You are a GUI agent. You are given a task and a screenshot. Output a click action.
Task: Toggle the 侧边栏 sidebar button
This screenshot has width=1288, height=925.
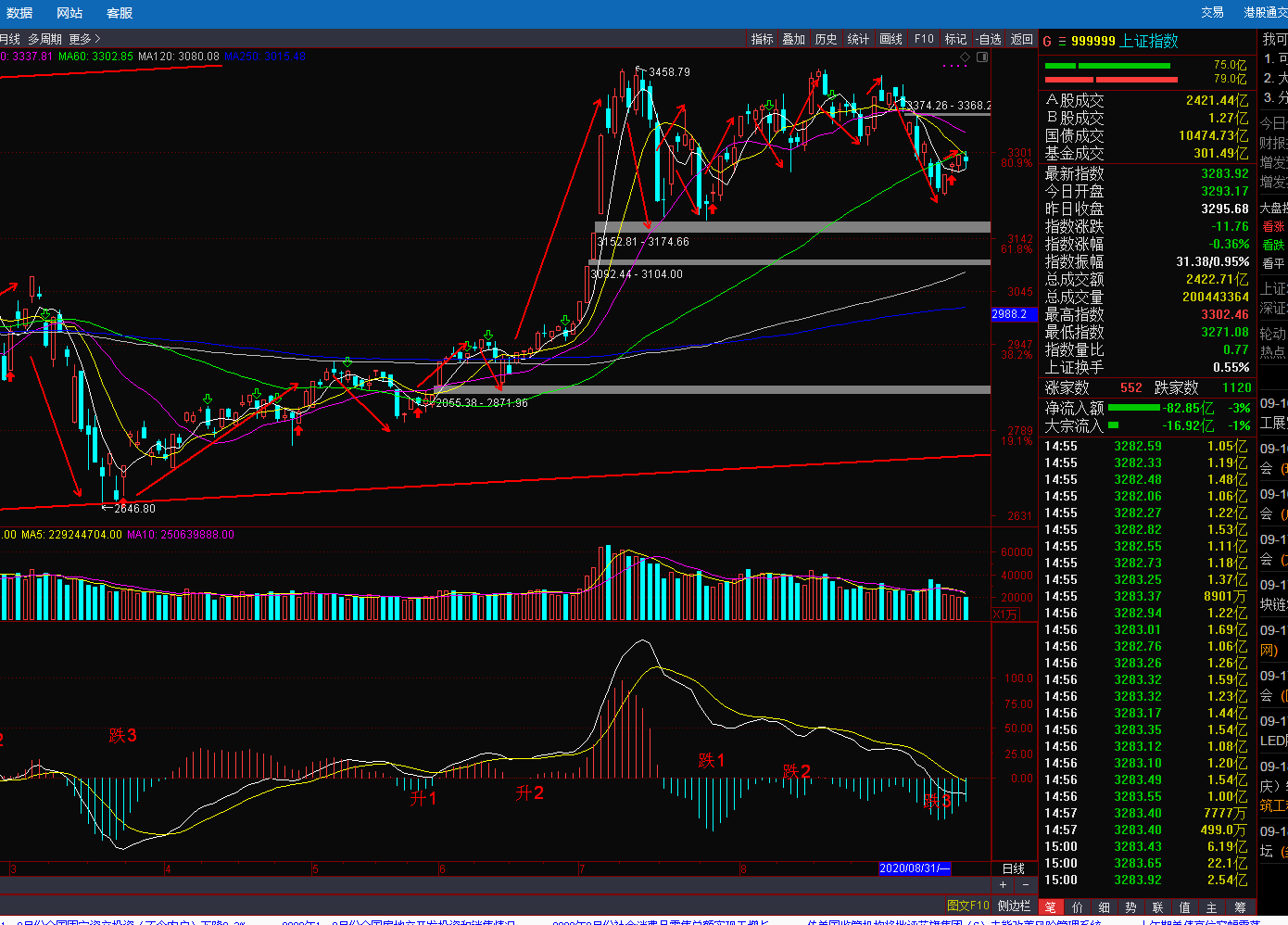tap(1014, 906)
